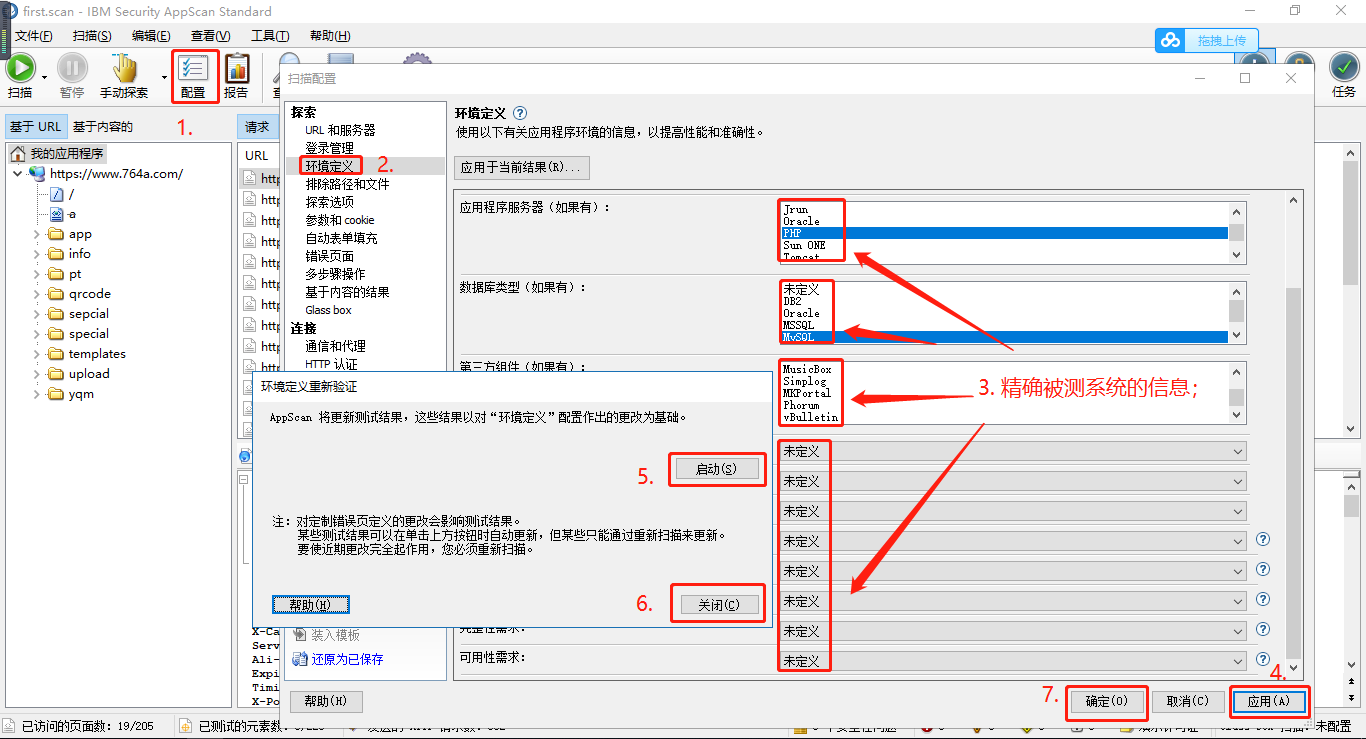Open the 扫描(S) menu
1366x739 pixels.
tap(92, 36)
